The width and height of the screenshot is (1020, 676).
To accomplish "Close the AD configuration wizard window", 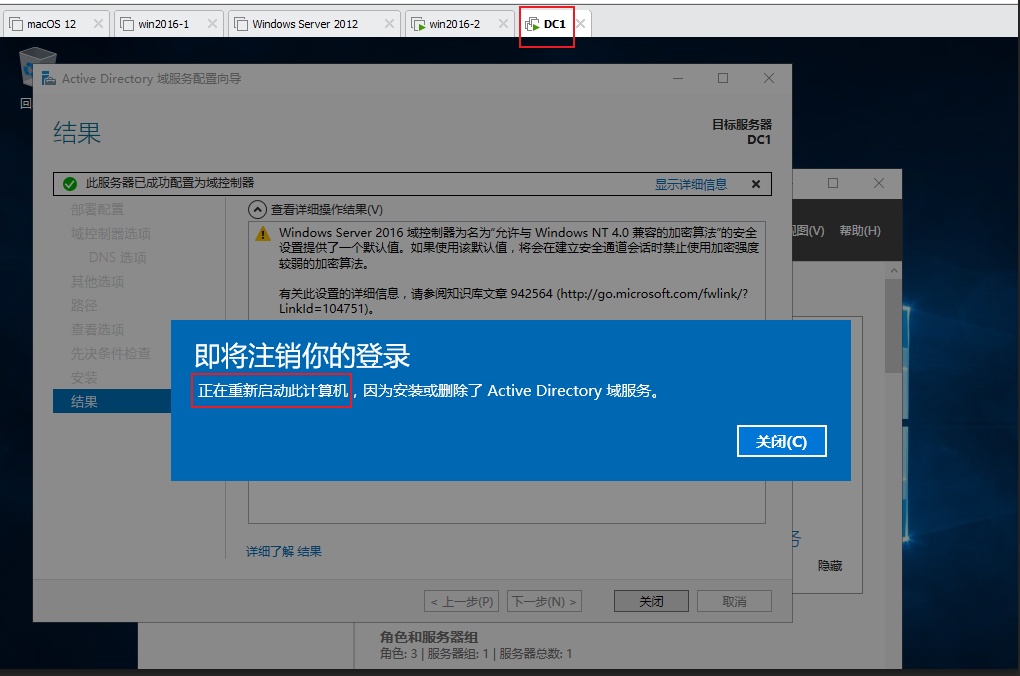I will pyautogui.click(x=768, y=78).
